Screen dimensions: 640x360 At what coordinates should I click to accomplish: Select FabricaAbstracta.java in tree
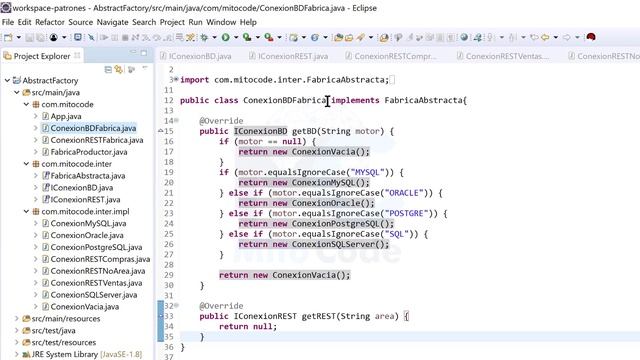tap(88, 176)
